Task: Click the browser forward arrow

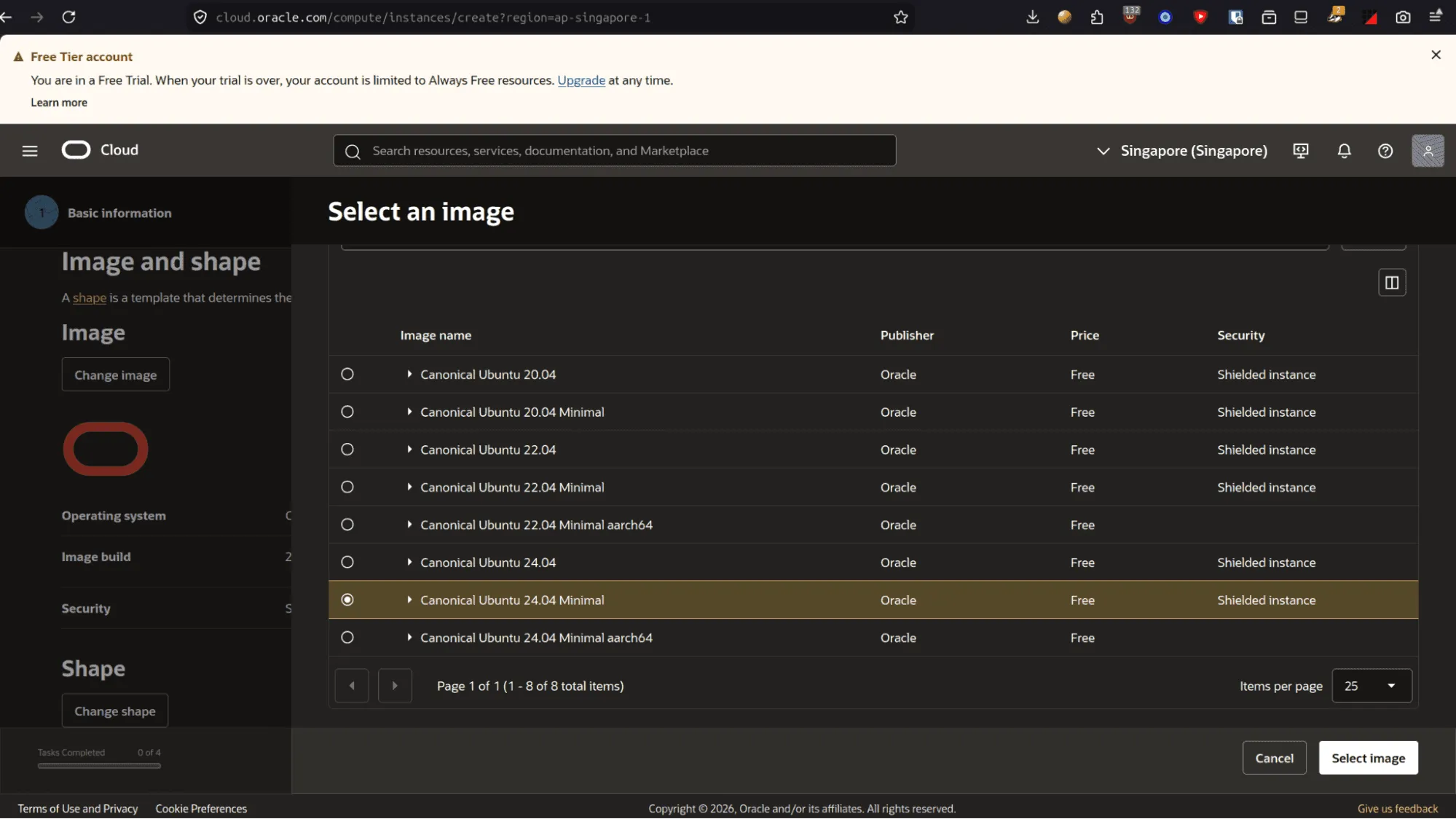Action: [x=37, y=17]
